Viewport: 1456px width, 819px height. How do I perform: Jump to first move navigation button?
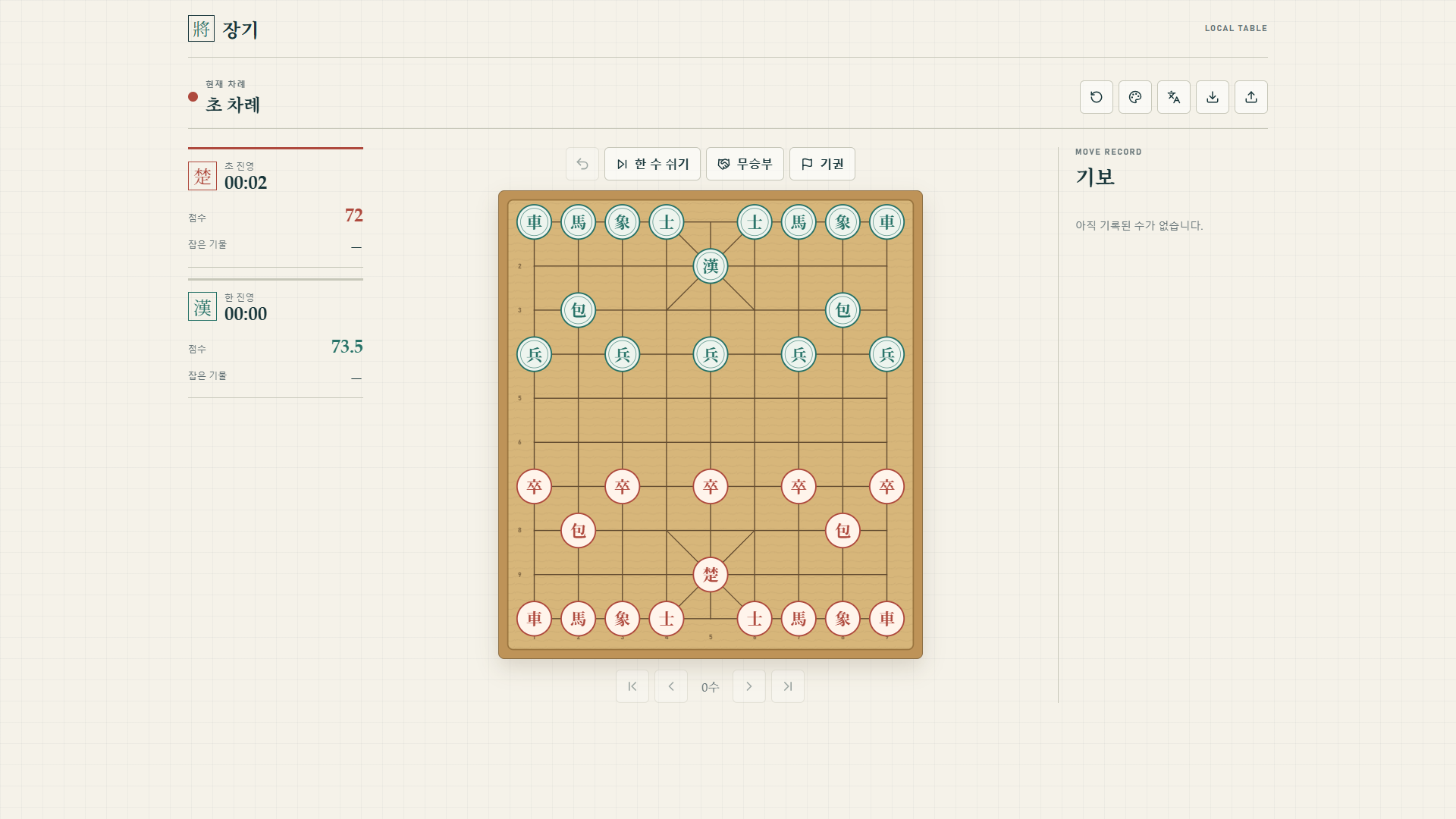click(x=632, y=686)
